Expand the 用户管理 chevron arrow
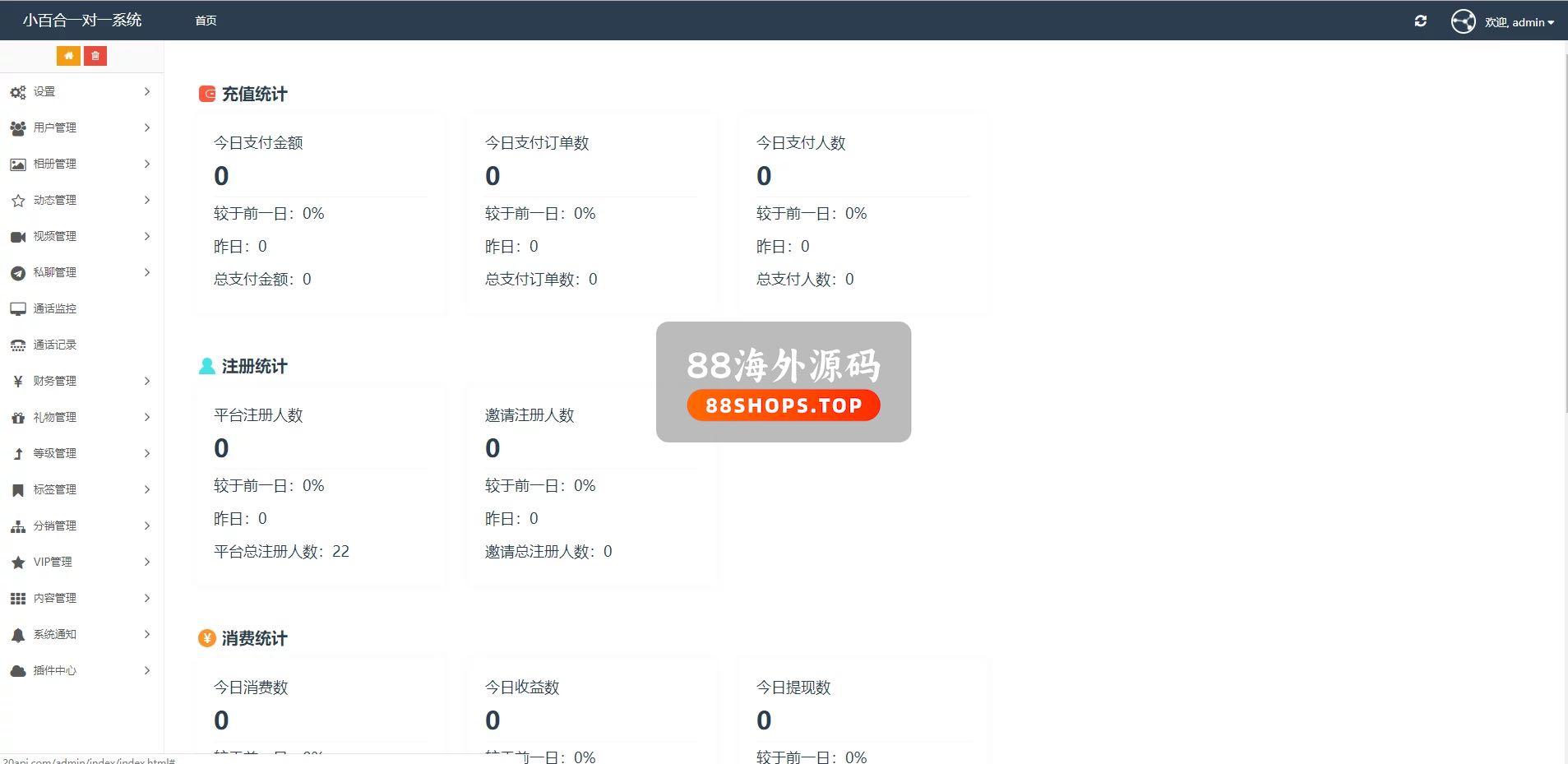1568x764 pixels. click(147, 127)
